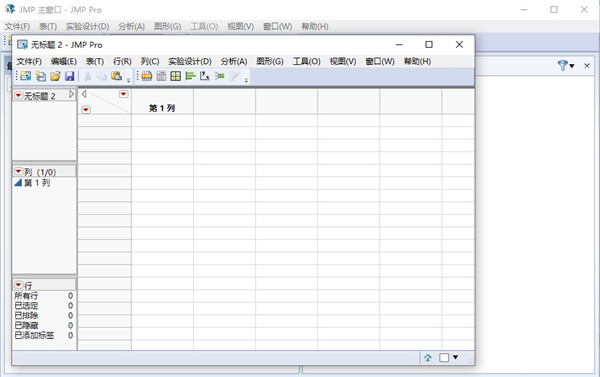The height and width of the screenshot is (377, 600).
Task: Tick the status bar checkbox
Action: (444, 358)
